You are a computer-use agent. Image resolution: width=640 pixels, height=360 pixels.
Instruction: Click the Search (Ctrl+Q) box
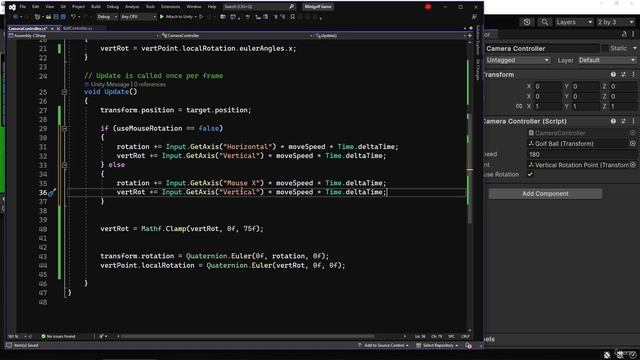pyautogui.click(x=259, y=7)
